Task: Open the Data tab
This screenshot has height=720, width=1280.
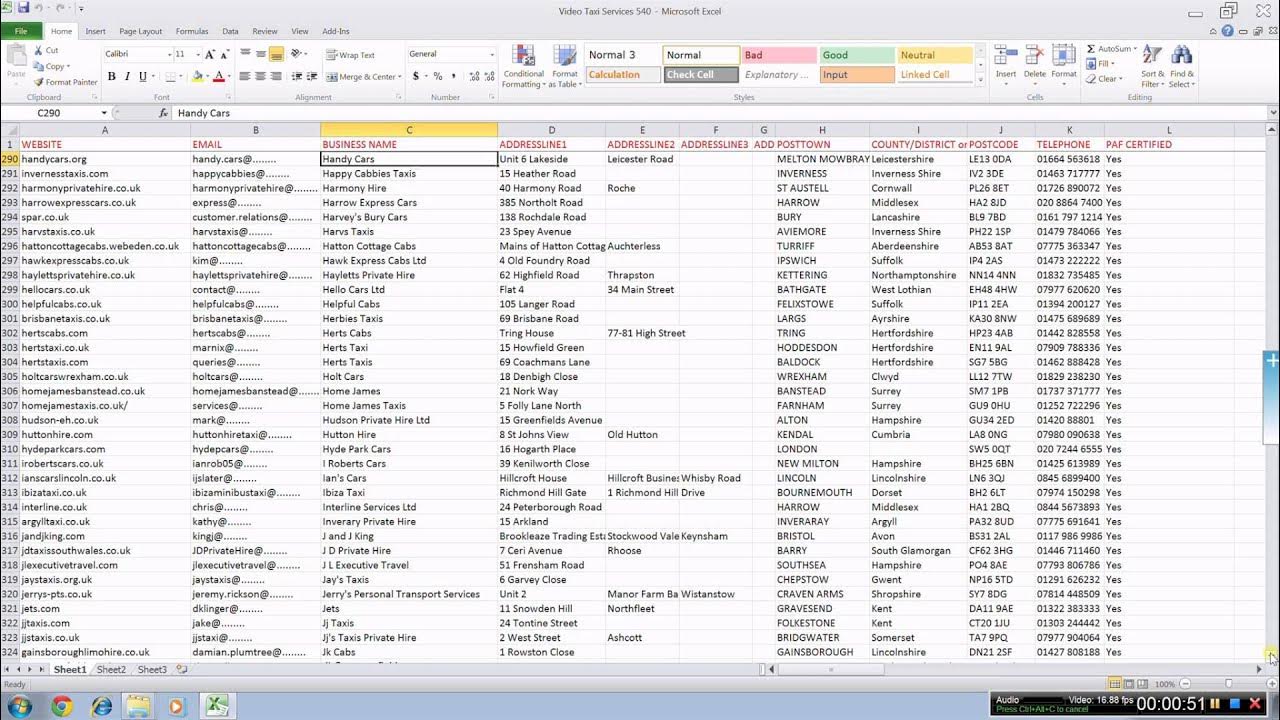Action: coord(230,31)
